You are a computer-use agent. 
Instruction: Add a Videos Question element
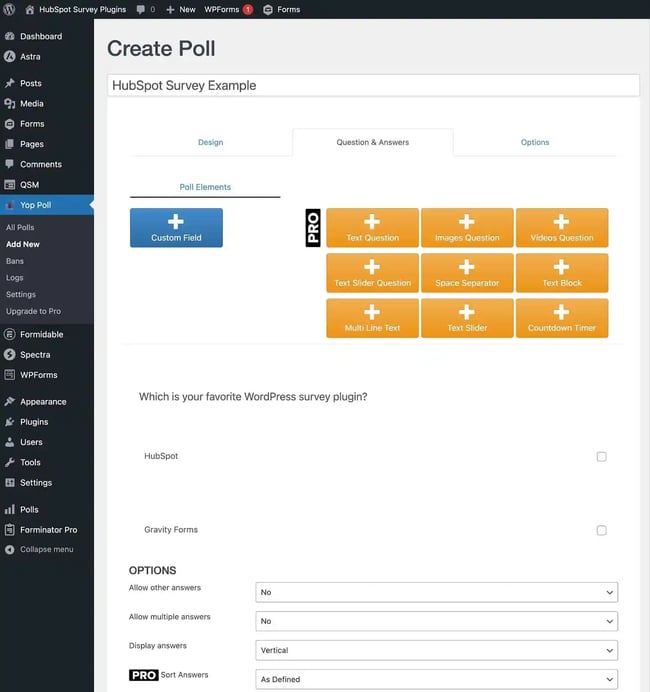point(562,228)
